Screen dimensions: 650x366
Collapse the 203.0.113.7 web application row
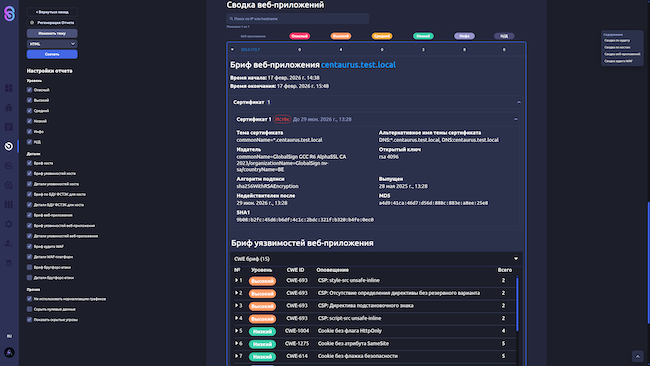coord(232,49)
